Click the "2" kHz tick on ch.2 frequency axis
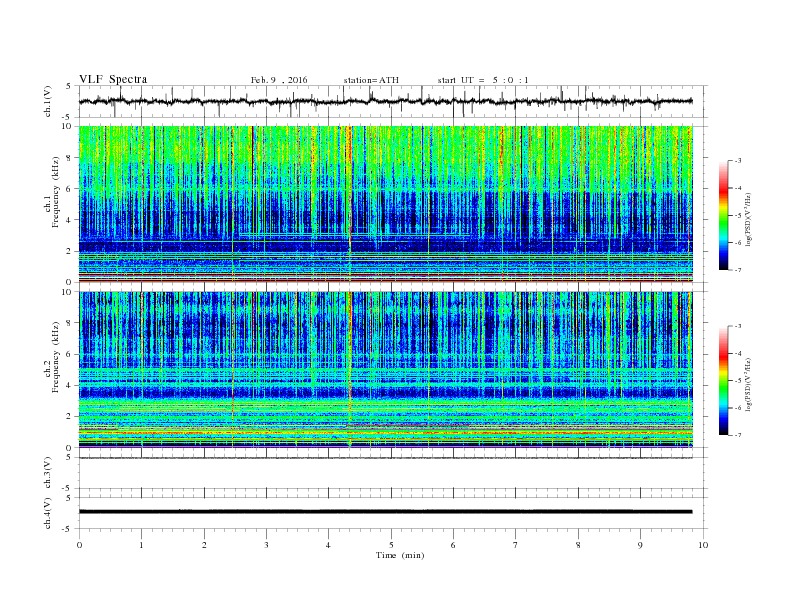 [69, 417]
